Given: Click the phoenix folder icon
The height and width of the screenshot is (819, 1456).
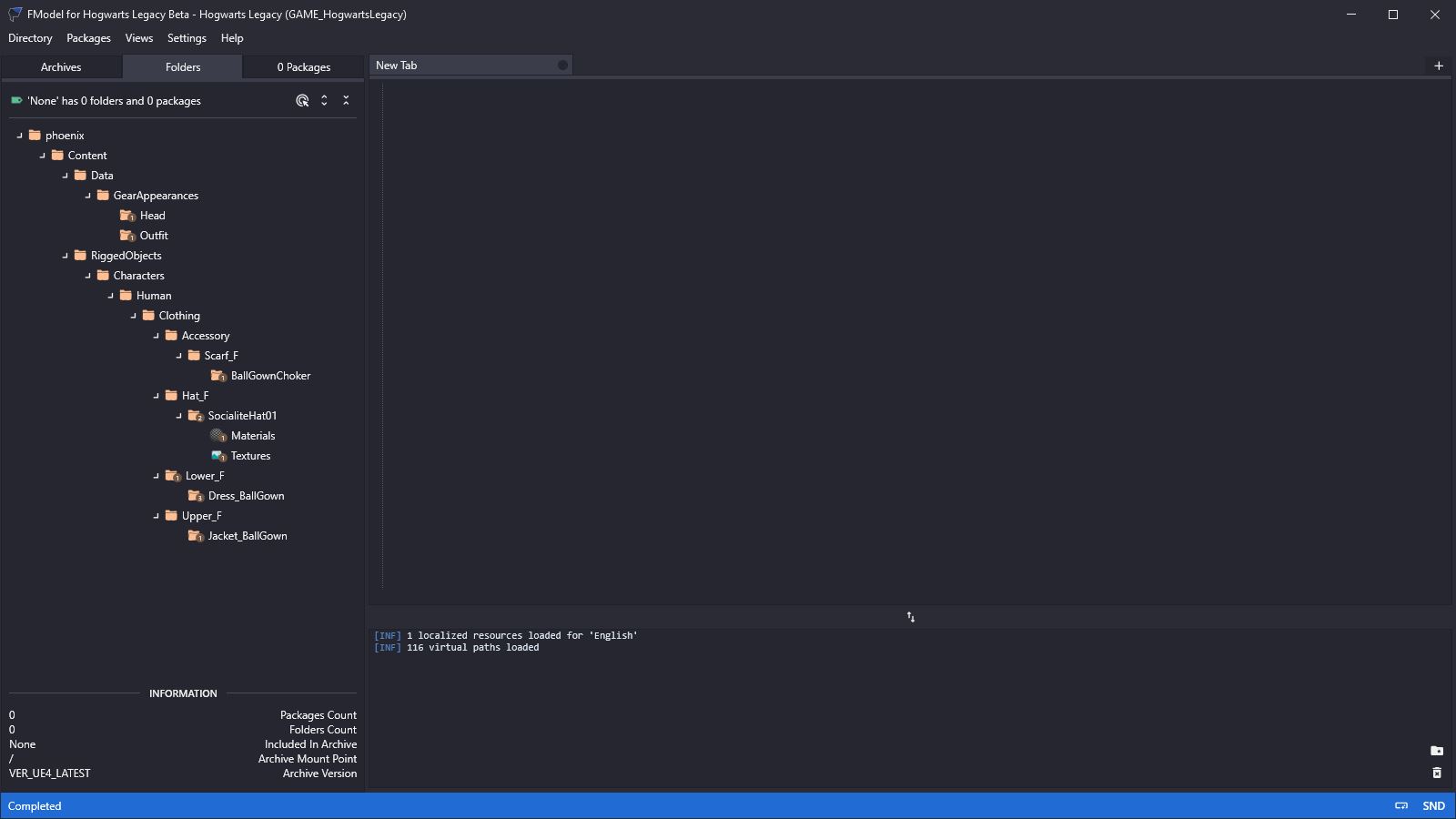Looking at the screenshot, I should coord(35,135).
